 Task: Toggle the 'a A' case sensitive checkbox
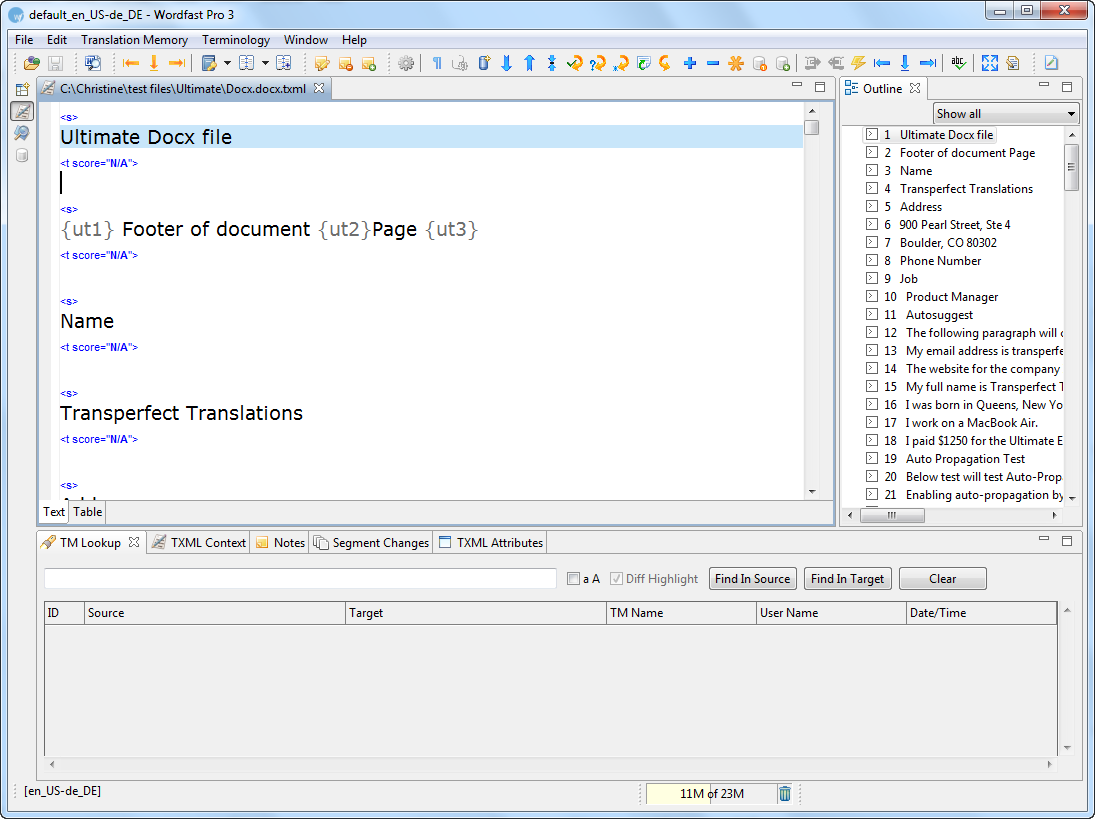coord(573,579)
